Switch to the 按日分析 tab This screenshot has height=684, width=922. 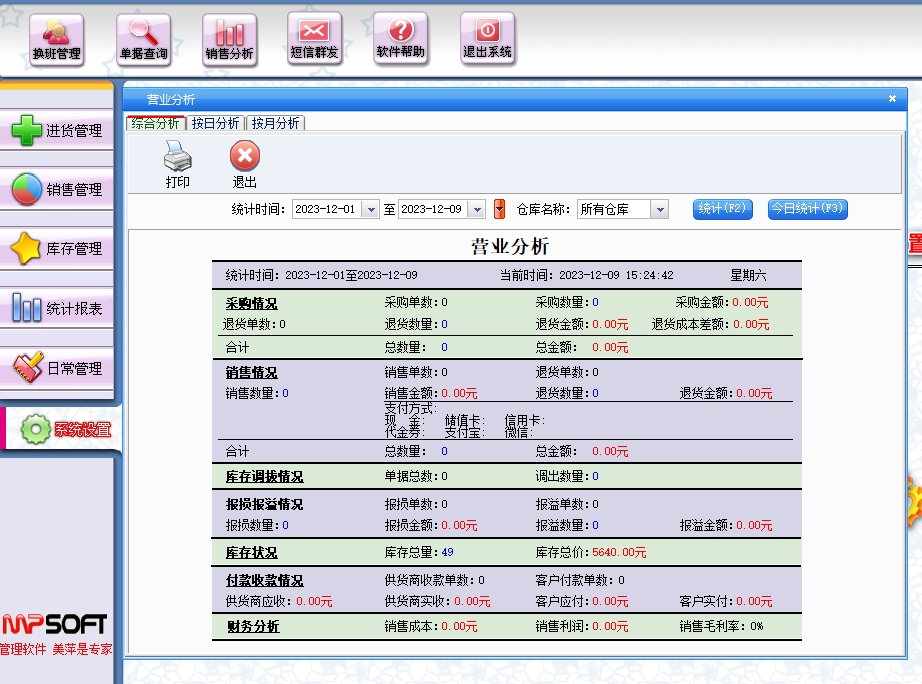click(x=215, y=123)
